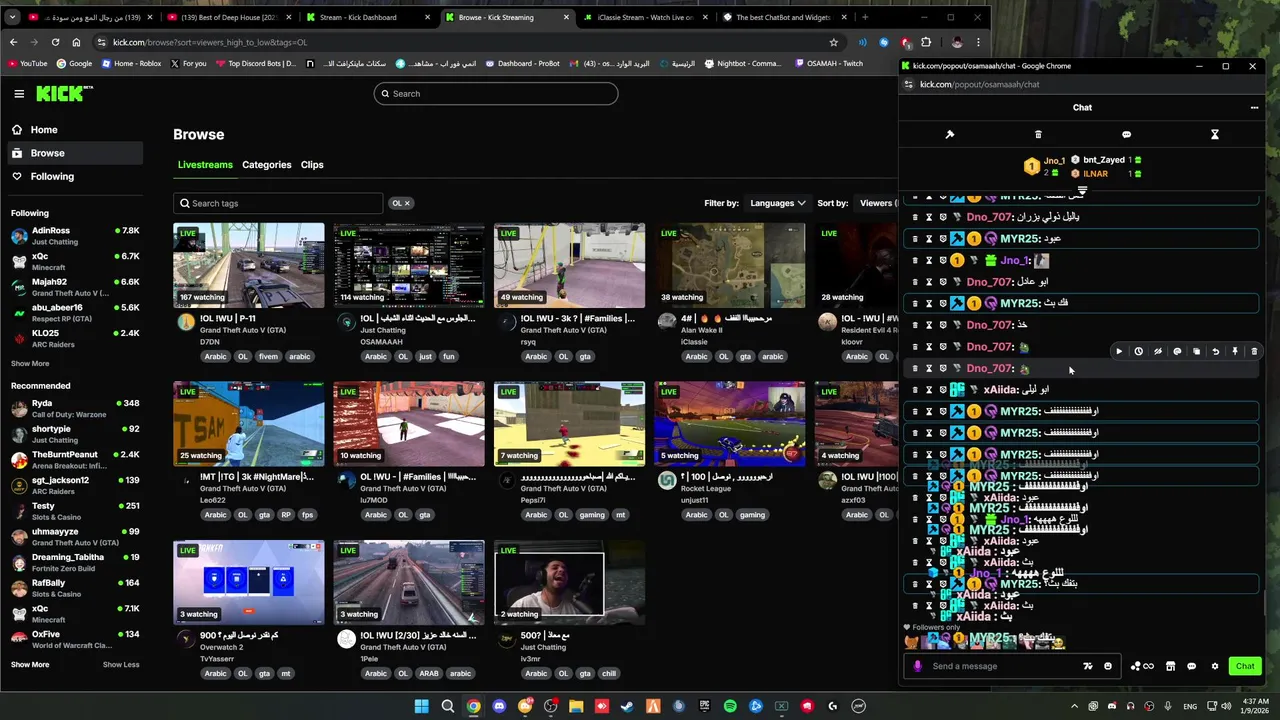Click the green KICK logo

coord(64,93)
